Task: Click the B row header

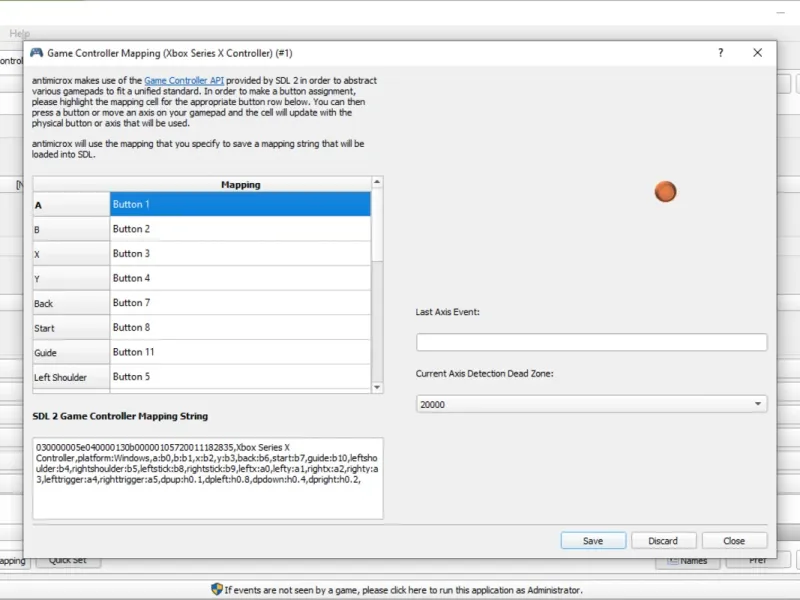Action: click(x=71, y=229)
